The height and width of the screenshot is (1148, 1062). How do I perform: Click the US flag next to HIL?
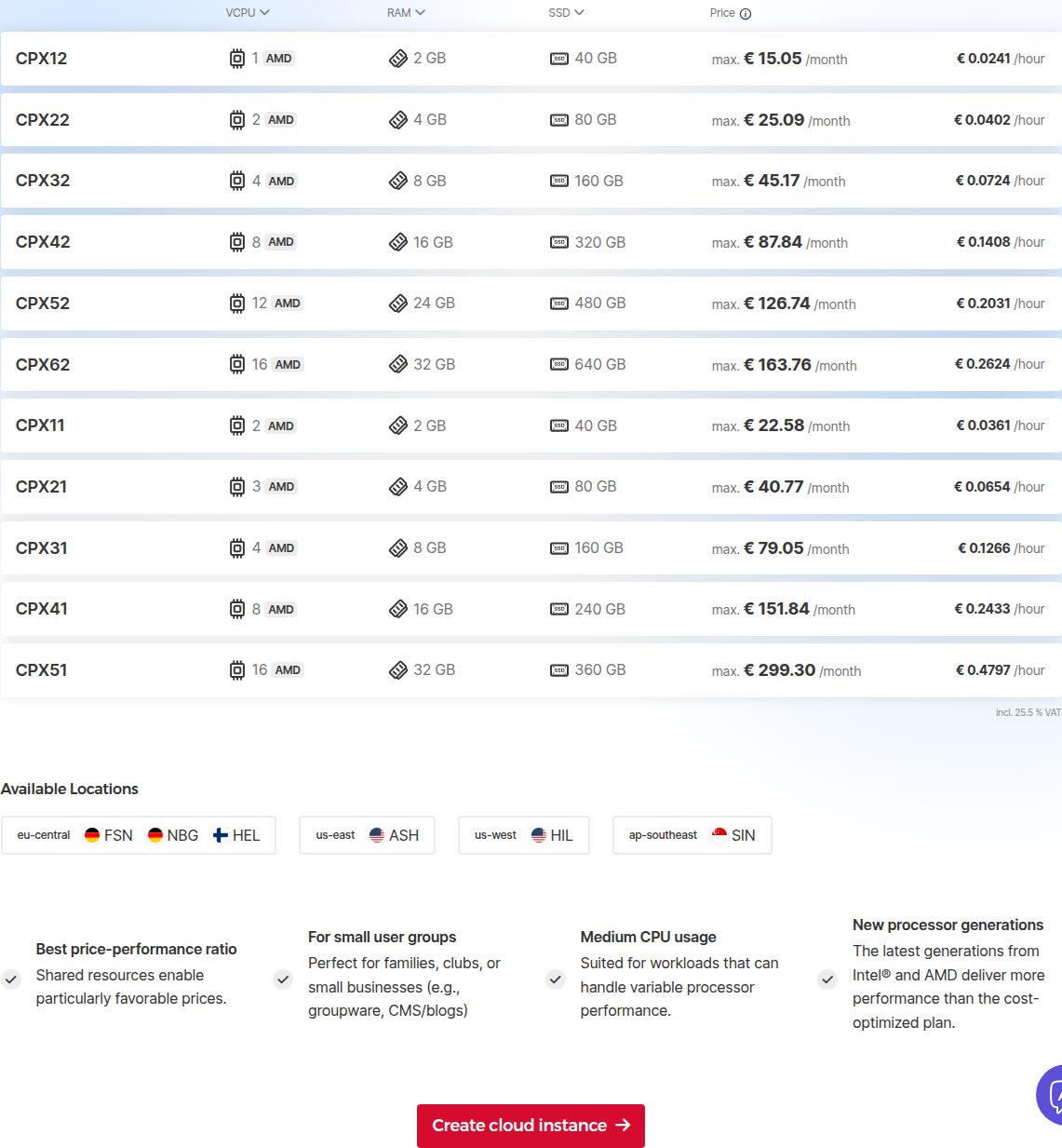click(539, 835)
